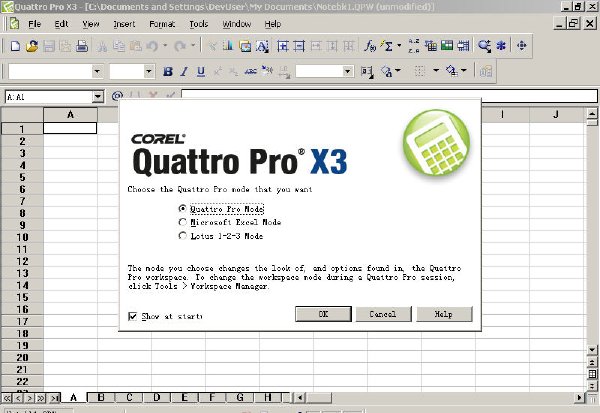Open the function f(x) formula composer icon
The width and height of the screenshot is (600, 413).
[x=370, y=46]
